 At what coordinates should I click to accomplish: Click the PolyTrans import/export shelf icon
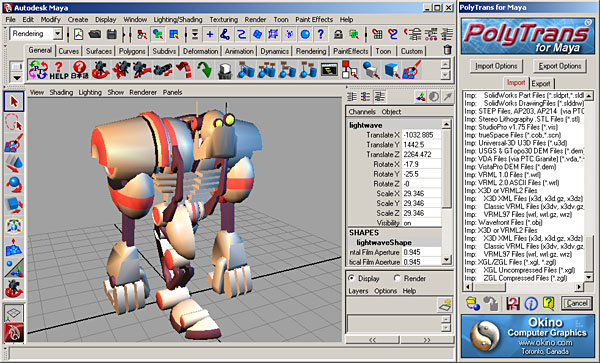point(38,70)
